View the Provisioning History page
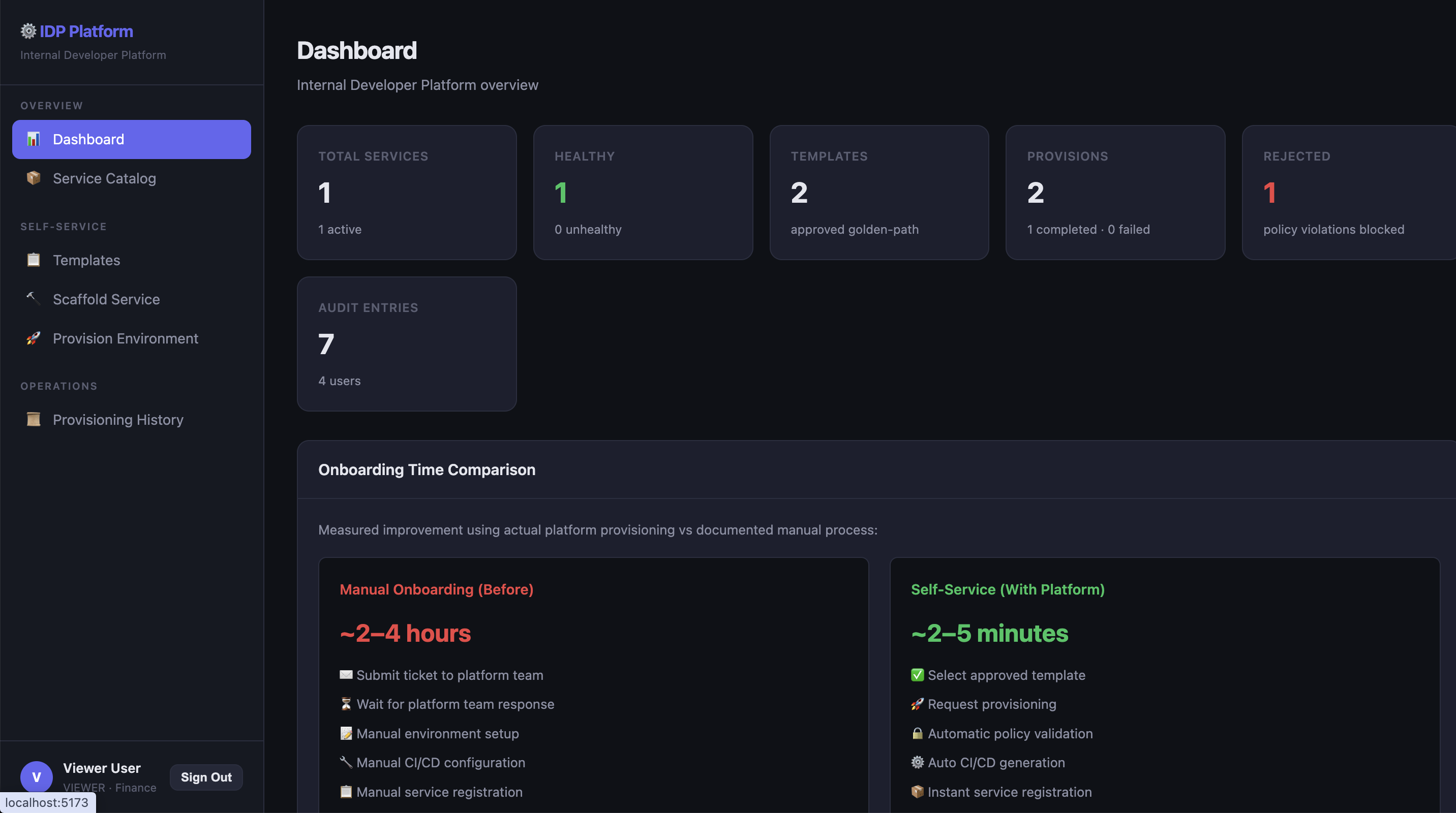 click(x=132, y=420)
